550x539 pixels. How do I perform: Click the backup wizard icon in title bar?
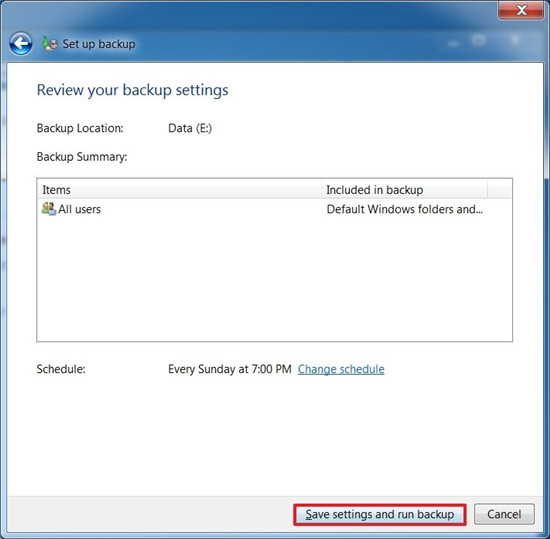50,44
